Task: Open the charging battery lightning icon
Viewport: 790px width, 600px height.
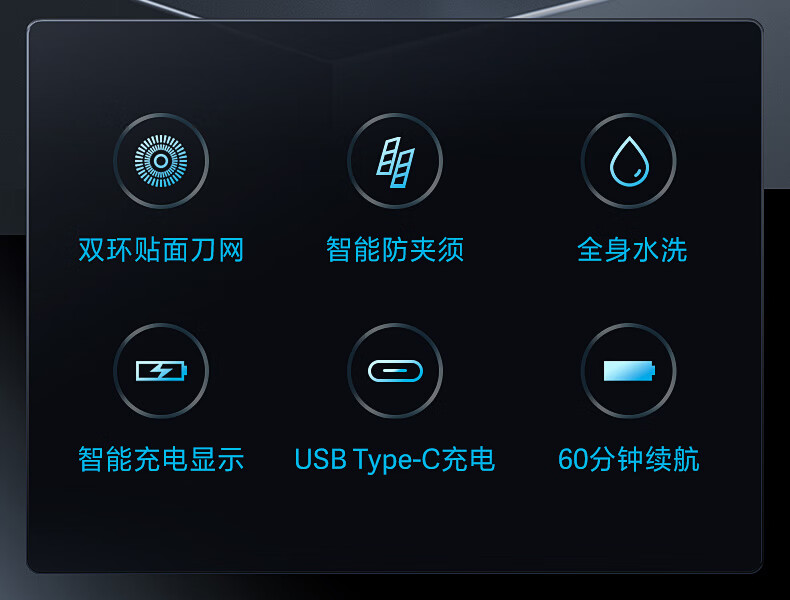Action: pyautogui.click(x=161, y=371)
